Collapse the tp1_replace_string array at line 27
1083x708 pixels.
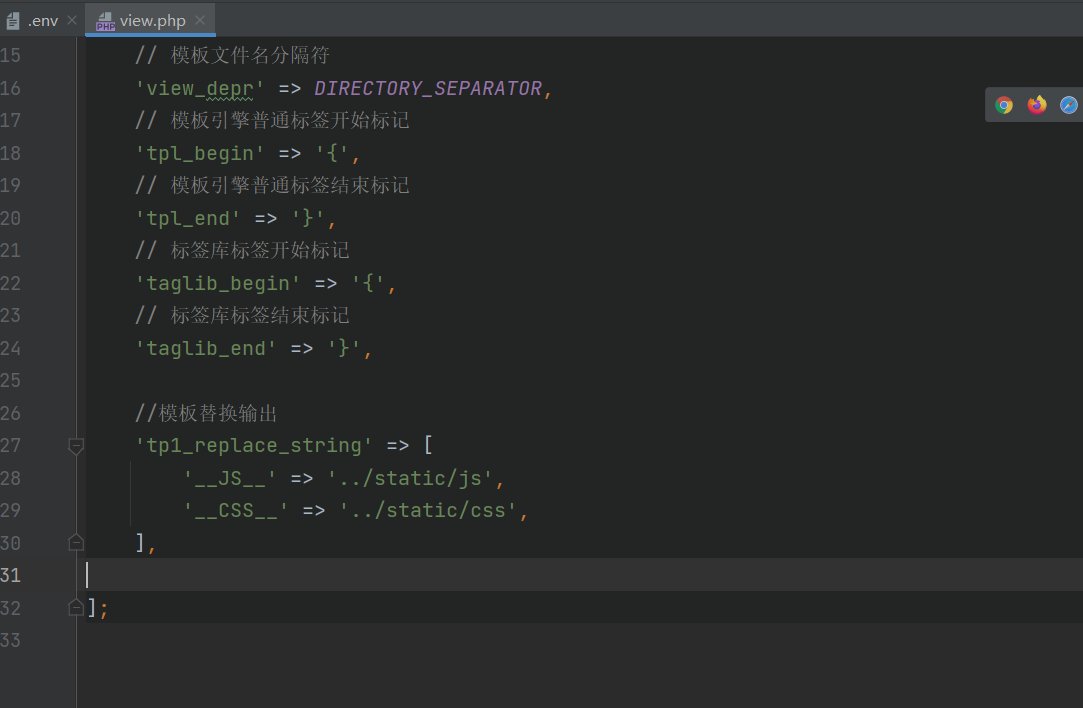(x=76, y=446)
